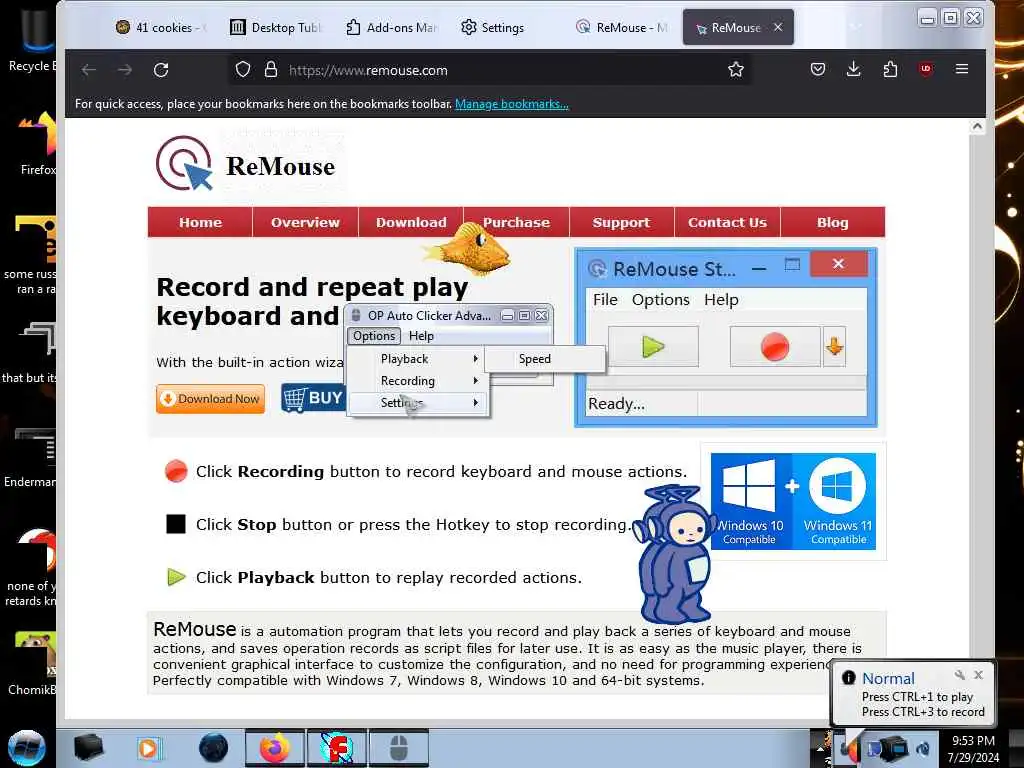Open the Download navigation page
The width and height of the screenshot is (1024, 768).
pos(411,222)
